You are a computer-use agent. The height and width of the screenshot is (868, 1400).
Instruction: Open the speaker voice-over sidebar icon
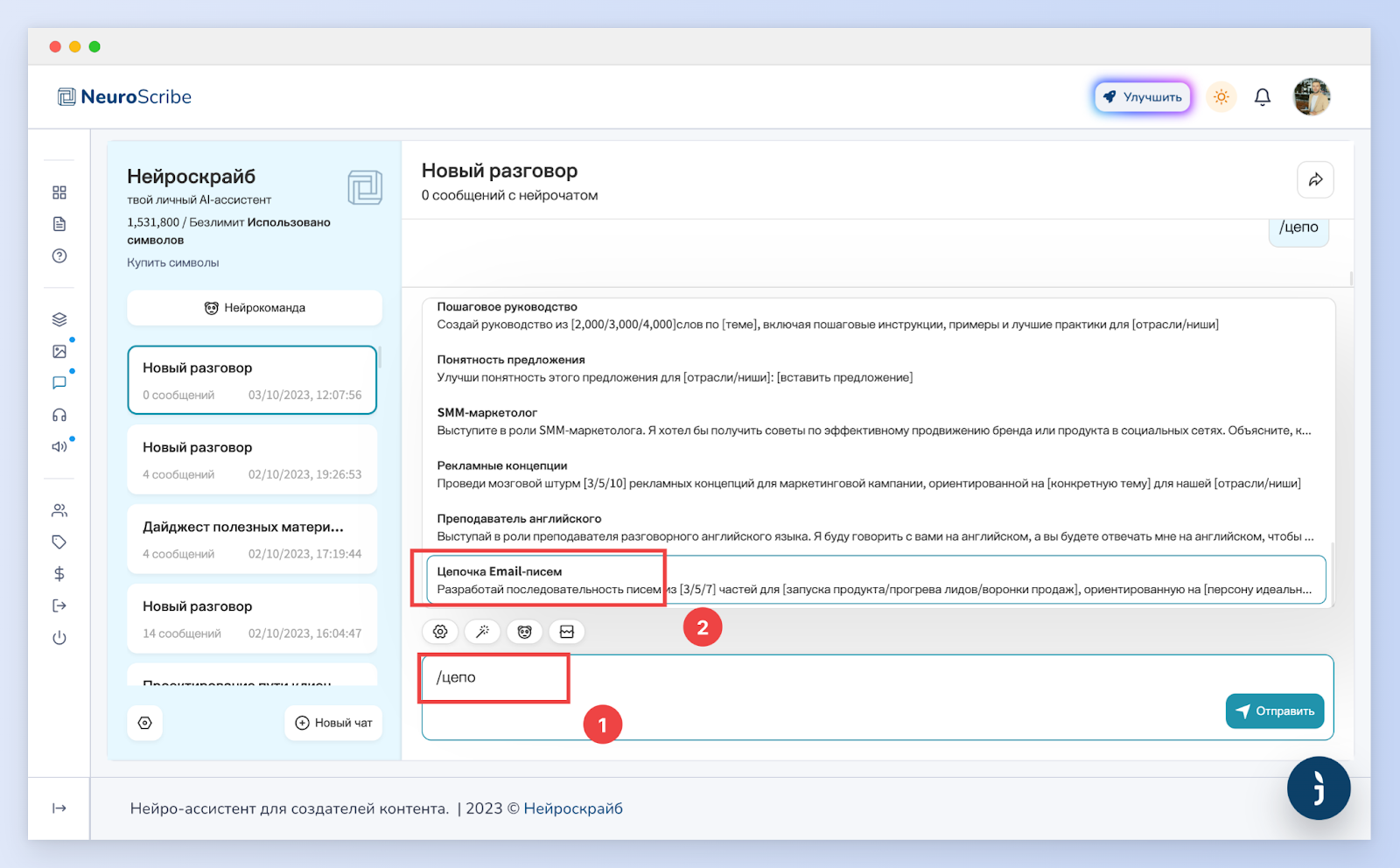tap(59, 447)
